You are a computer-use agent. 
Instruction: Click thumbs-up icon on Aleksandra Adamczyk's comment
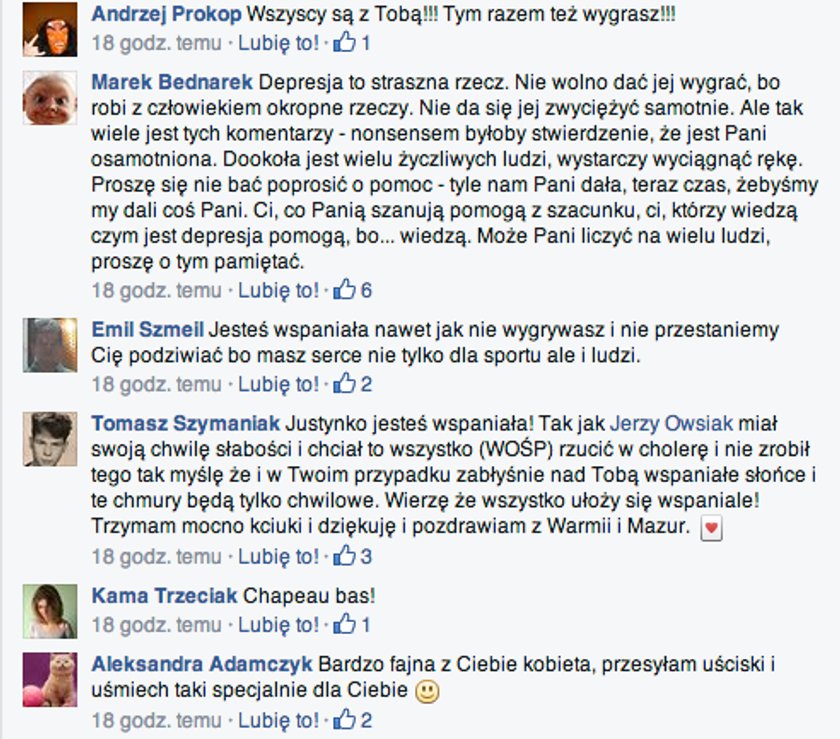click(344, 719)
